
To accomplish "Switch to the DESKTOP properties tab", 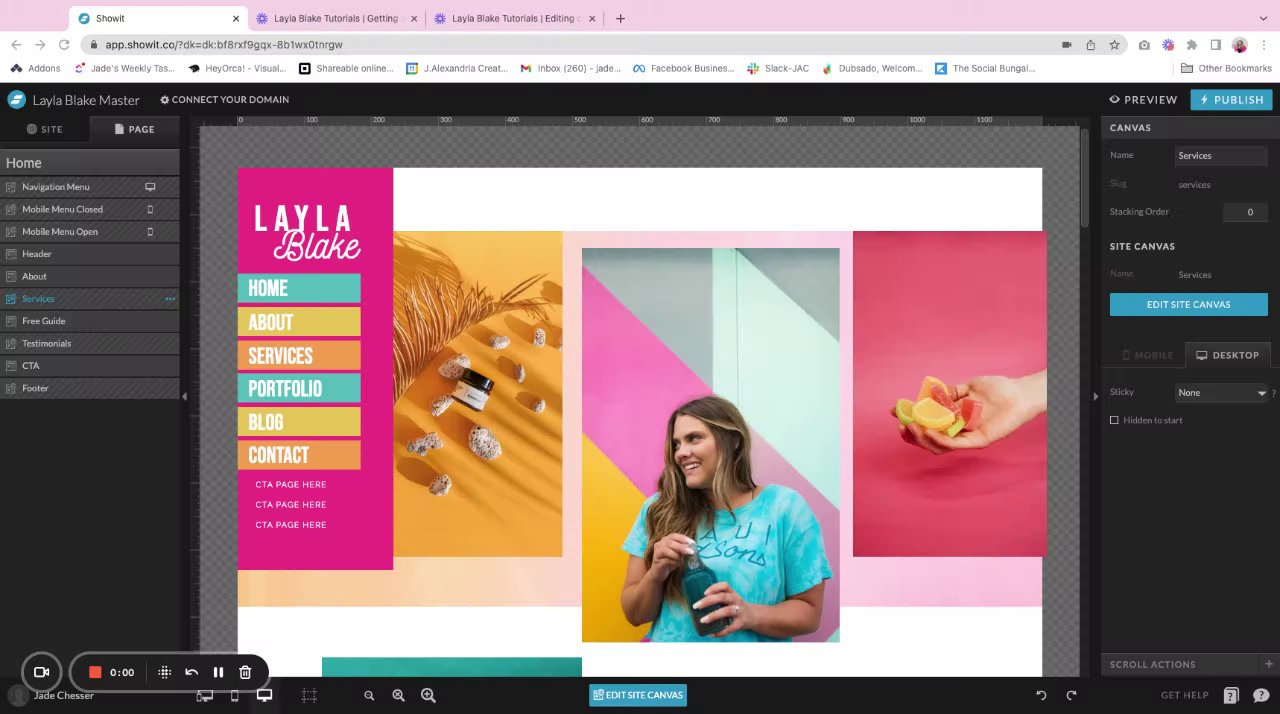I will coord(1228,355).
